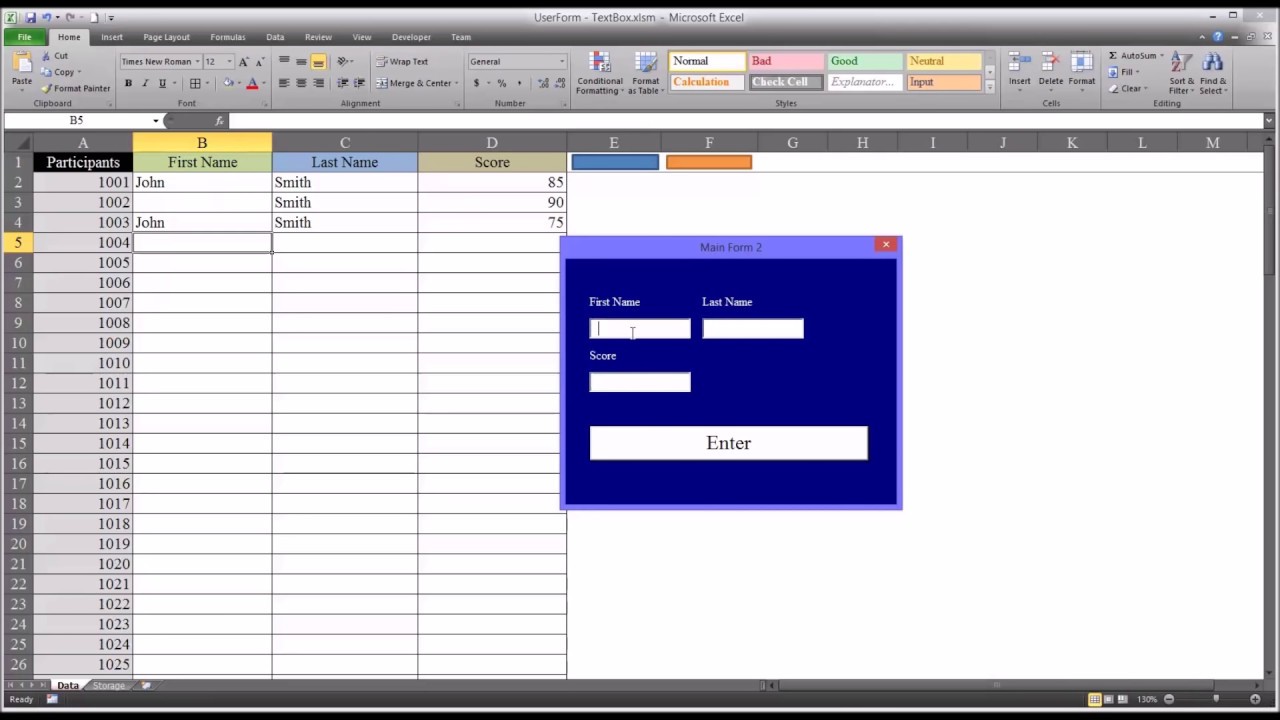Viewport: 1280px width, 720px height.
Task: Switch to the View ribbon tab
Action: coord(362,37)
